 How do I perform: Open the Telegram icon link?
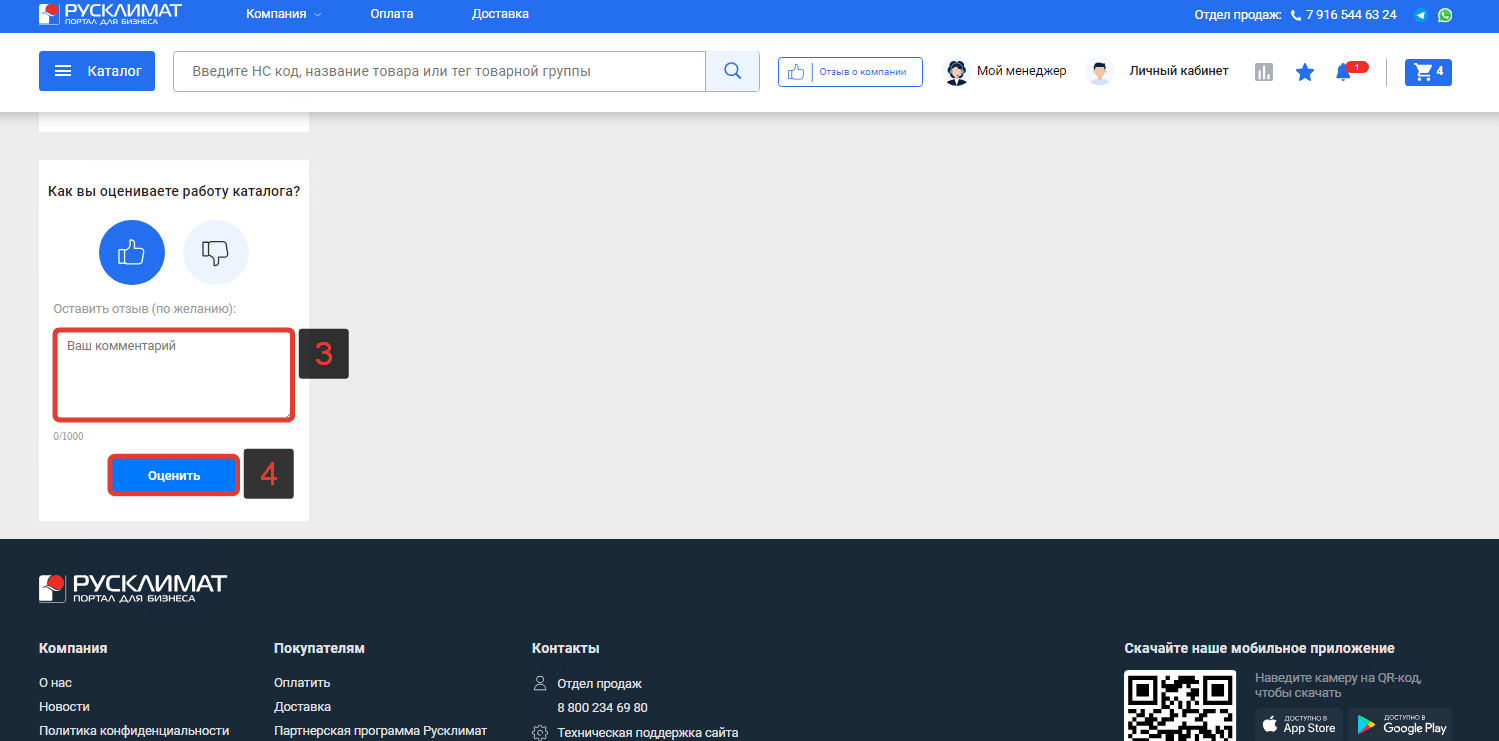[1421, 15]
